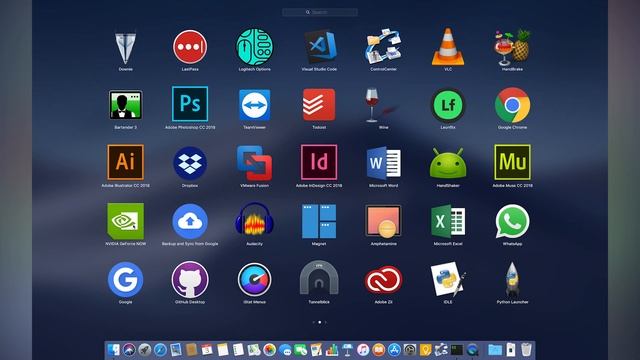The height and width of the screenshot is (360, 640).
Task: Open Bartender 3
Action: pos(125,105)
